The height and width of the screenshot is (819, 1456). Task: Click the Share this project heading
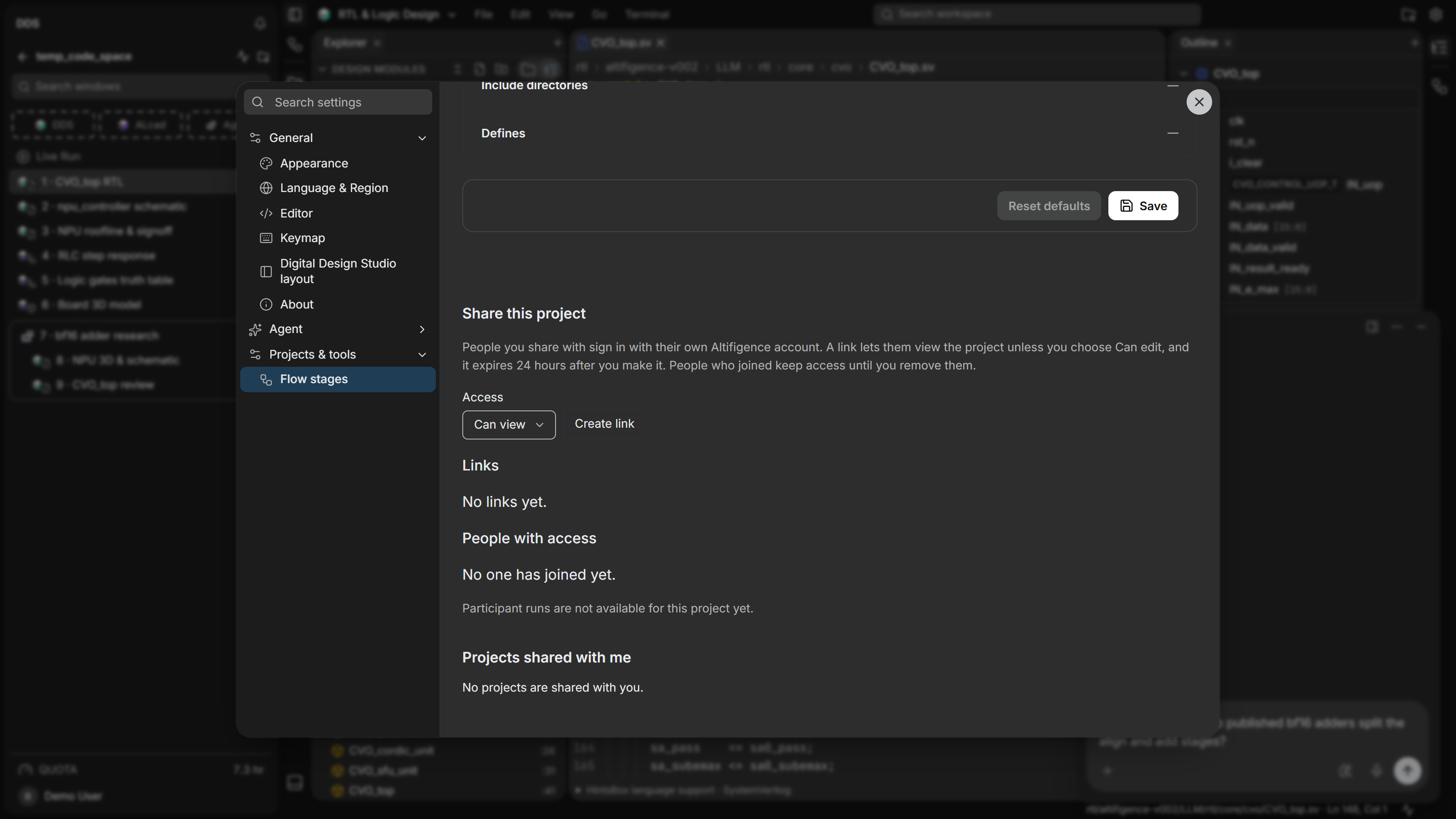[x=524, y=313]
